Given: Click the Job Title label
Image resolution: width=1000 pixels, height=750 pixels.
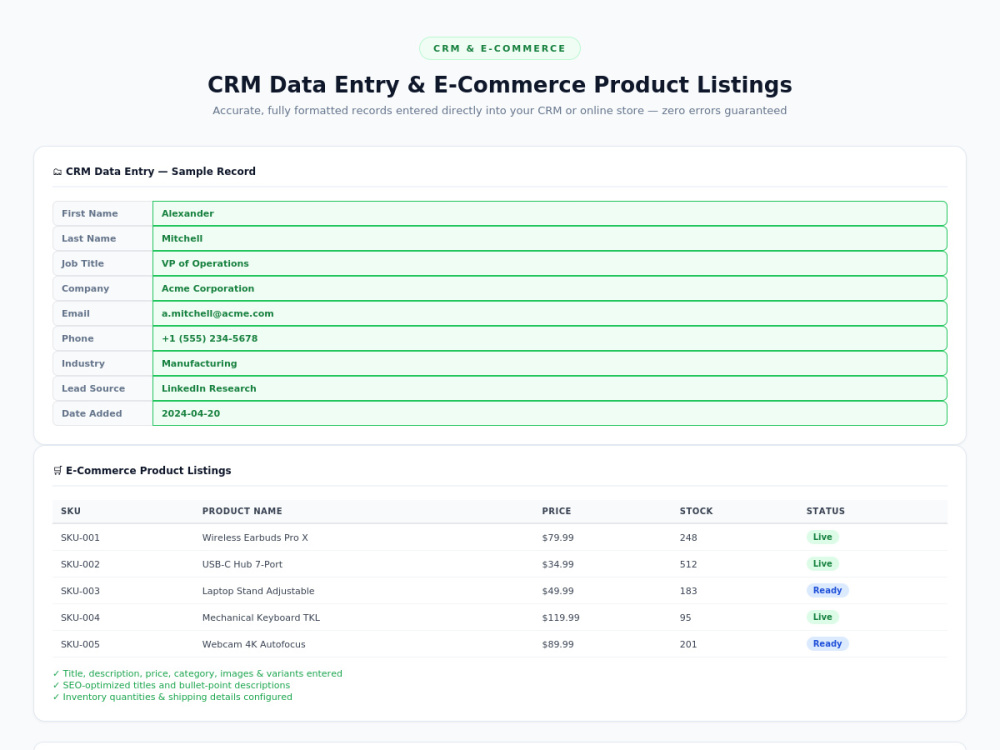Looking at the screenshot, I should tap(83, 263).
